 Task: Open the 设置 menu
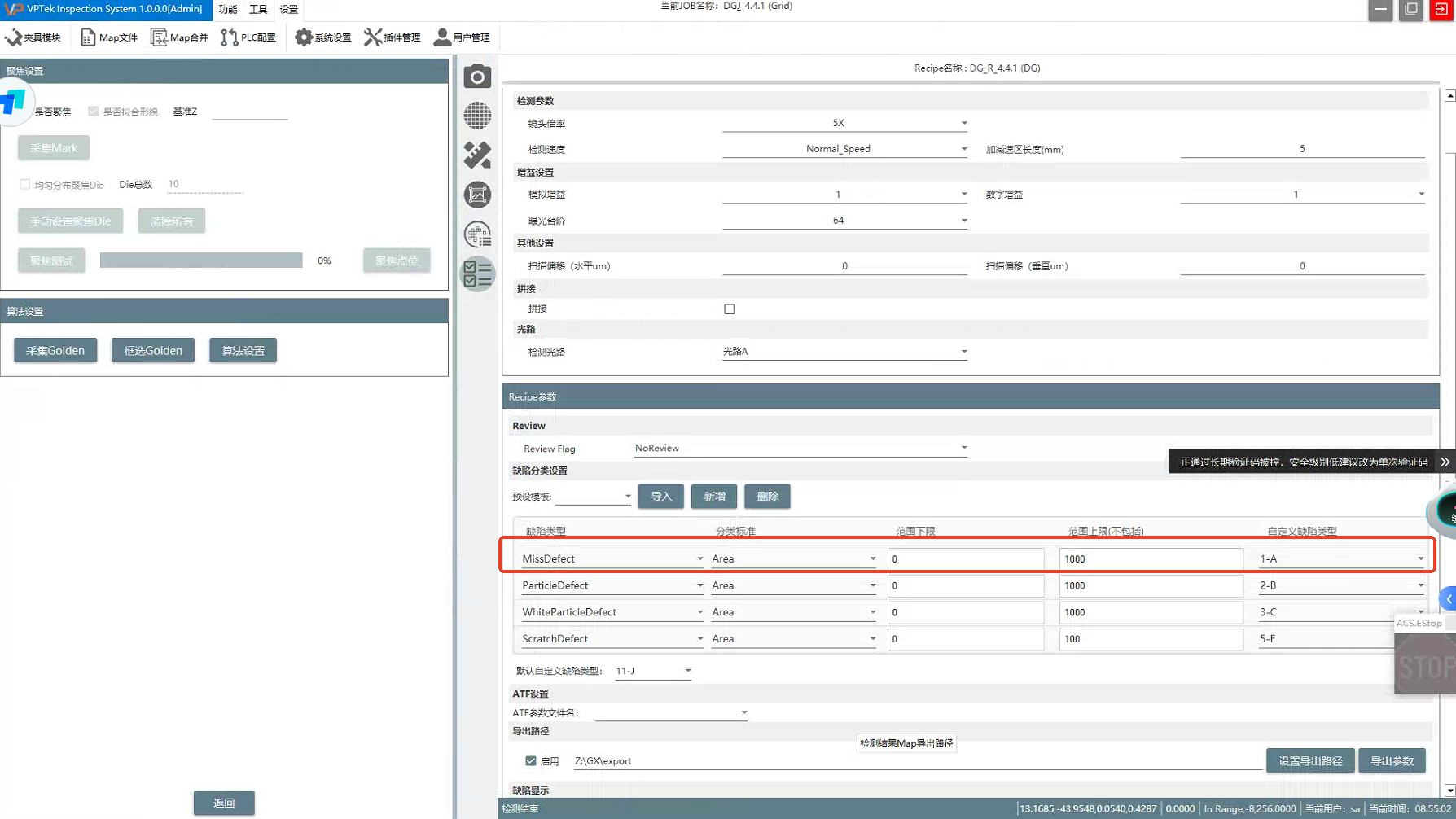[x=289, y=10]
